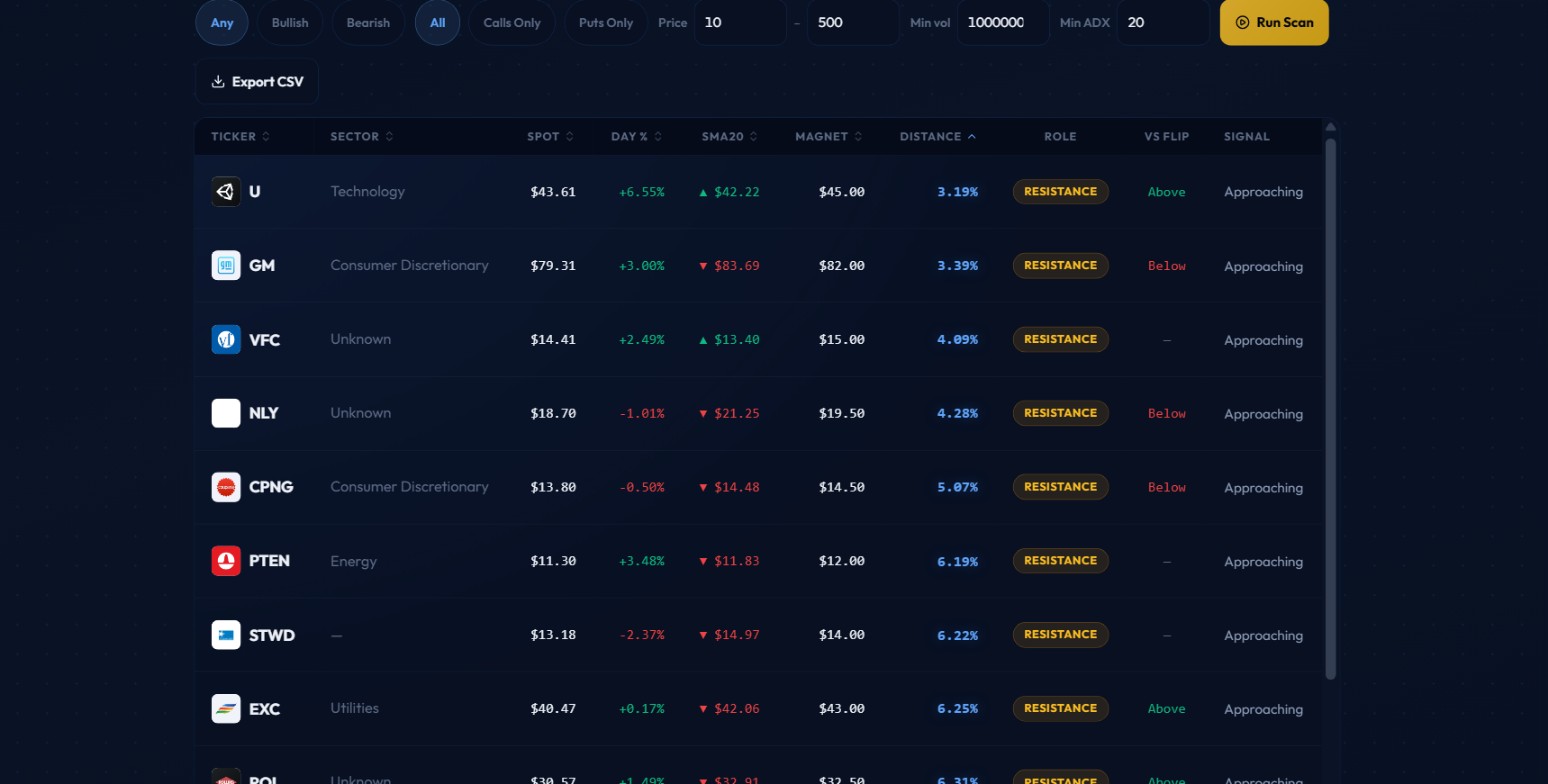
Task: Click the $43.61 spot price
Action: click(553, 192)
